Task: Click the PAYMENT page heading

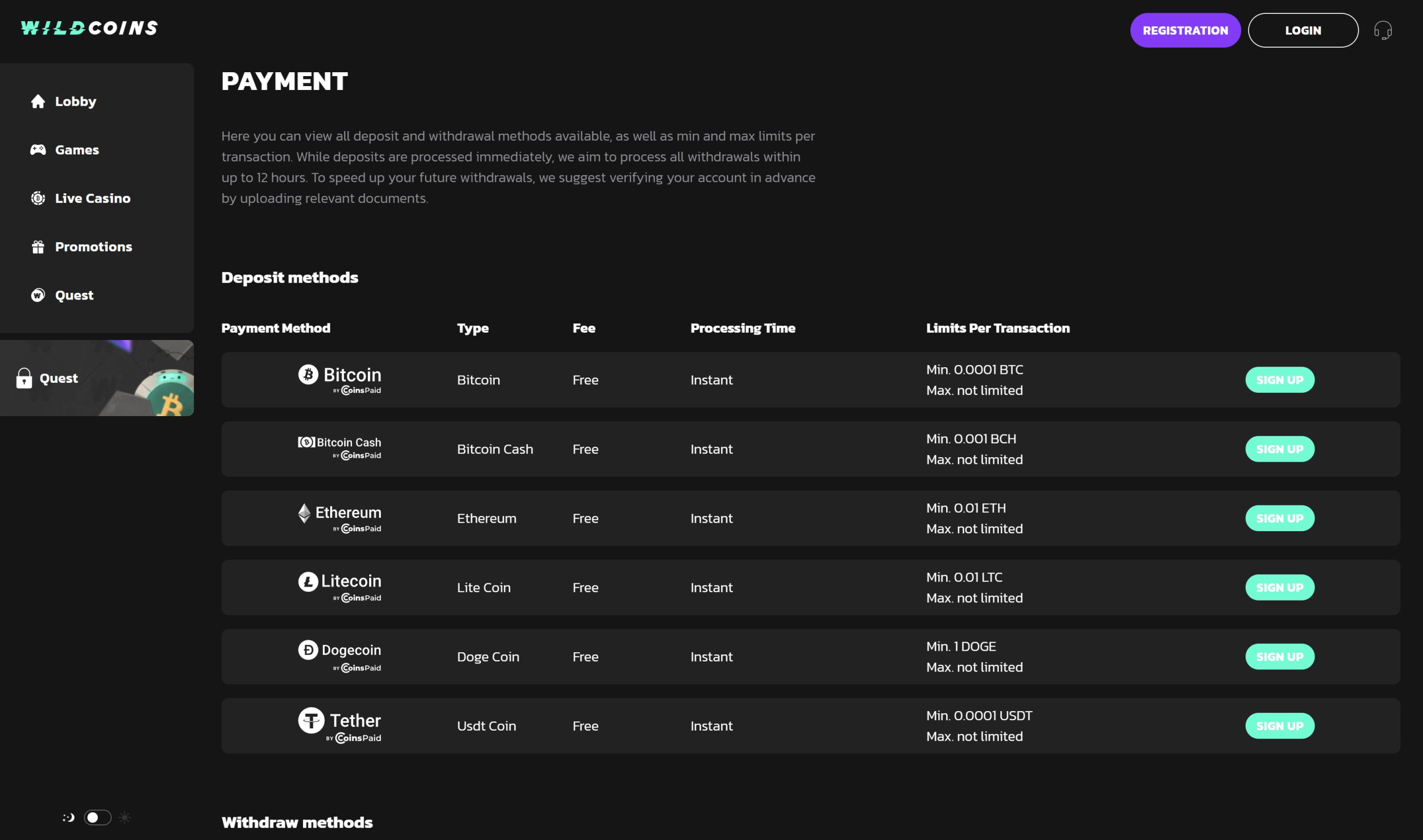Action: click(284, 81)
